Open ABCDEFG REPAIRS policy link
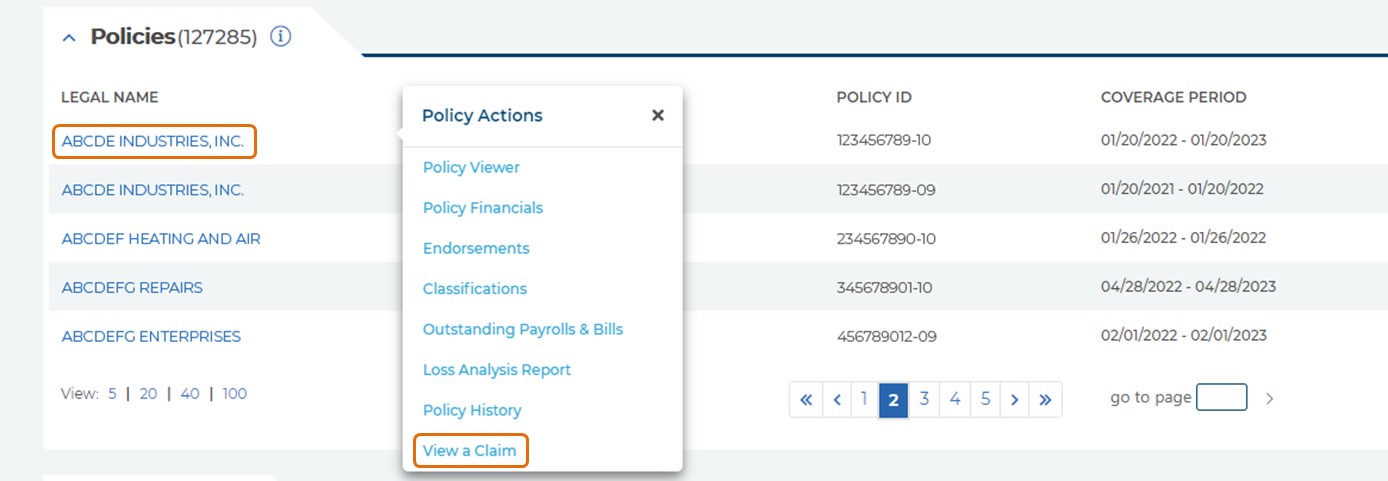Image resolution: width=1388 pixels, height=481 pixels. click(x=132, y=288)
